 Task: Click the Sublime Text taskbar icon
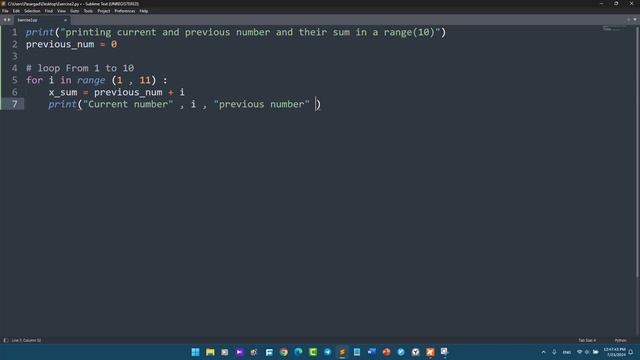[342, 352]
